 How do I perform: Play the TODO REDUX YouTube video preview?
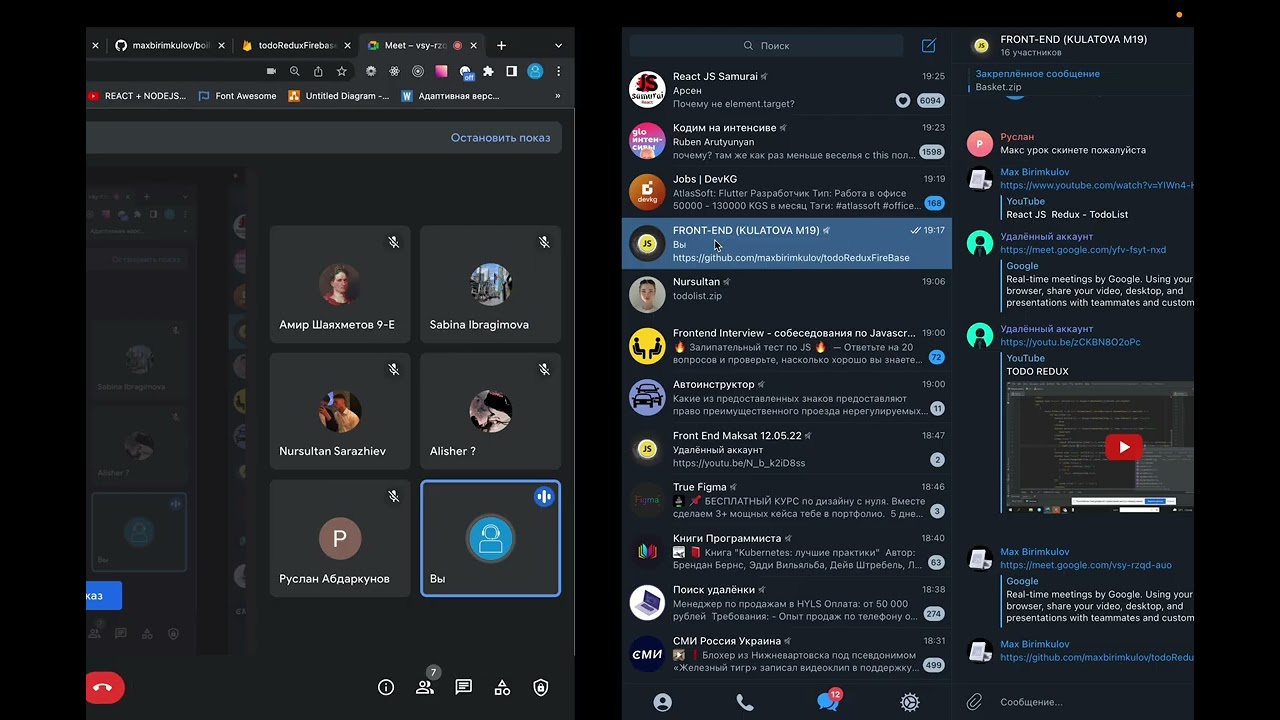pyautogui.click(x=1124, y=447)
